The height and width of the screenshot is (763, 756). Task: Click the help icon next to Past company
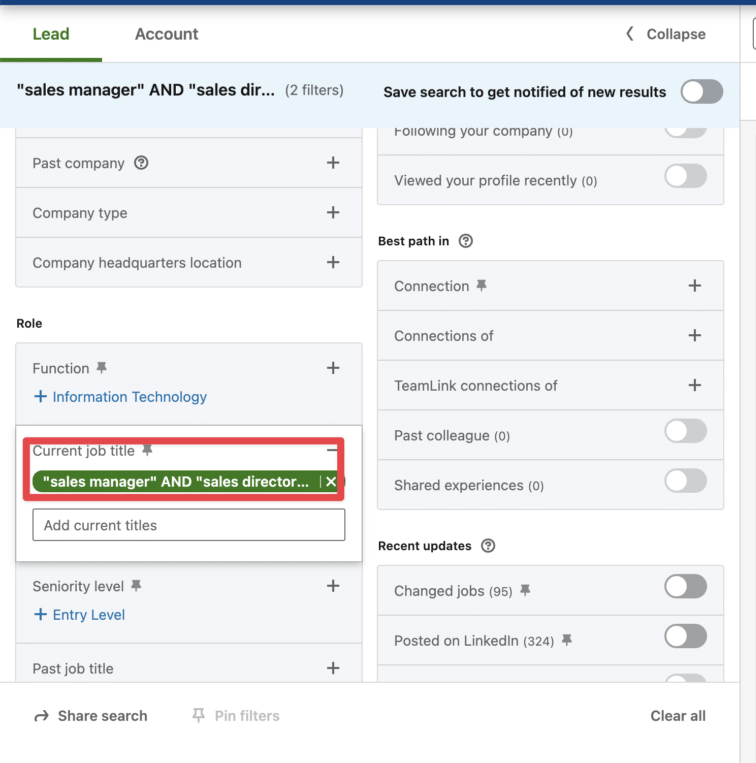(x=141, y=163)
